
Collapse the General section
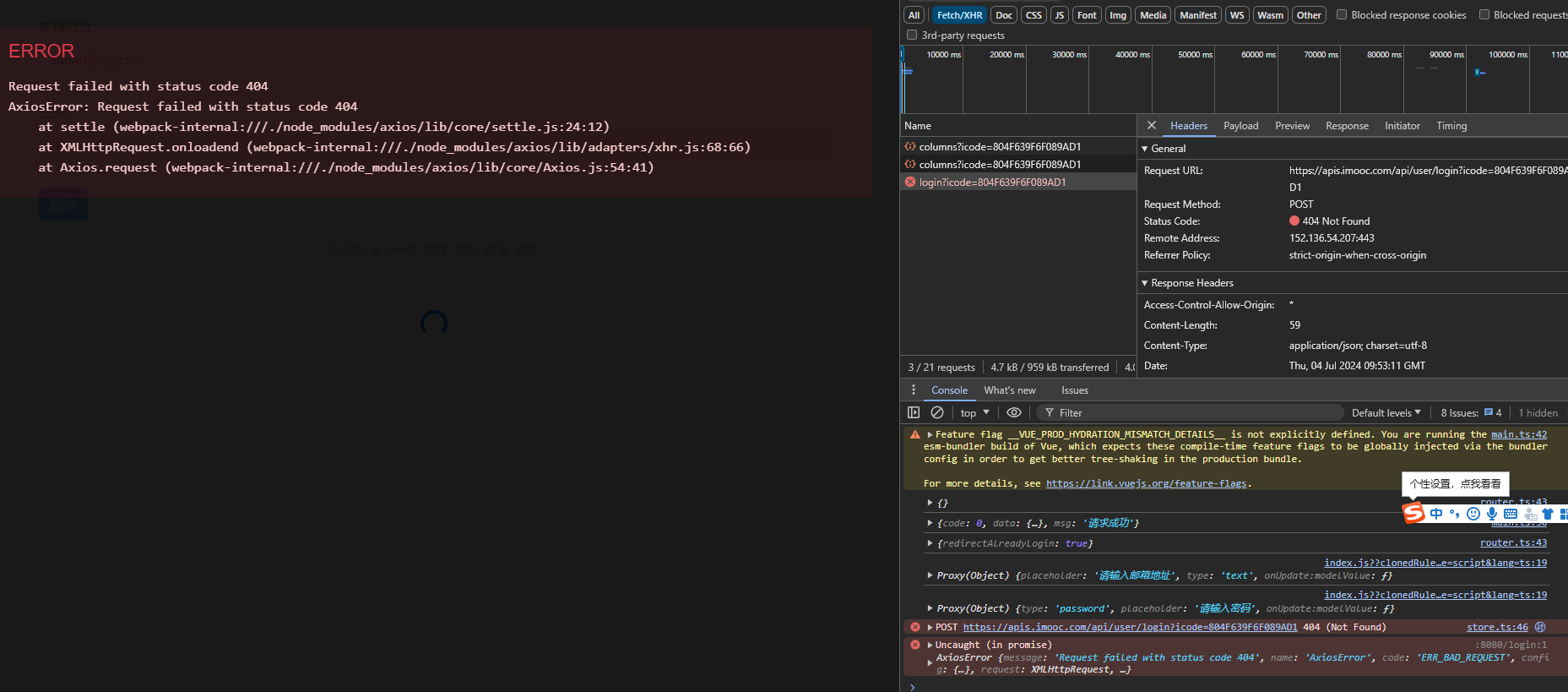tap(1145, 149)
